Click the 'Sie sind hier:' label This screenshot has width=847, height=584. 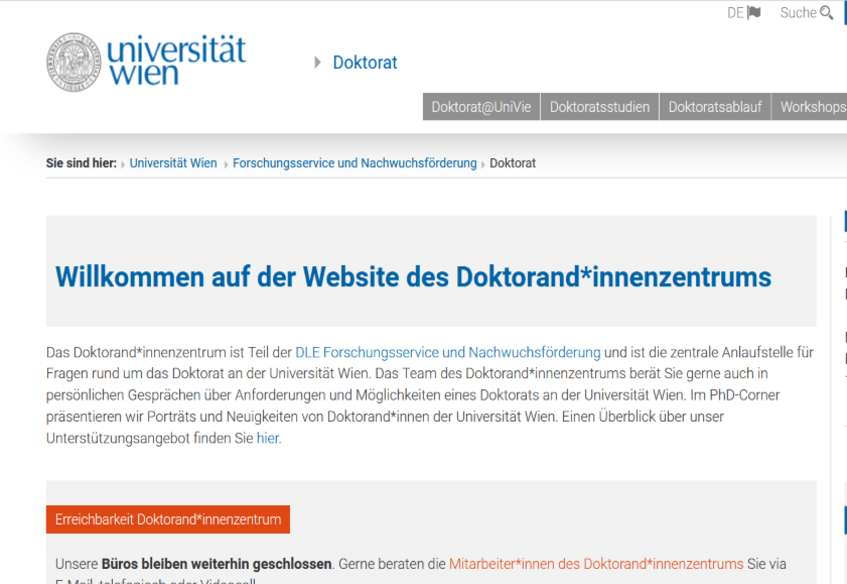[81, 163]
